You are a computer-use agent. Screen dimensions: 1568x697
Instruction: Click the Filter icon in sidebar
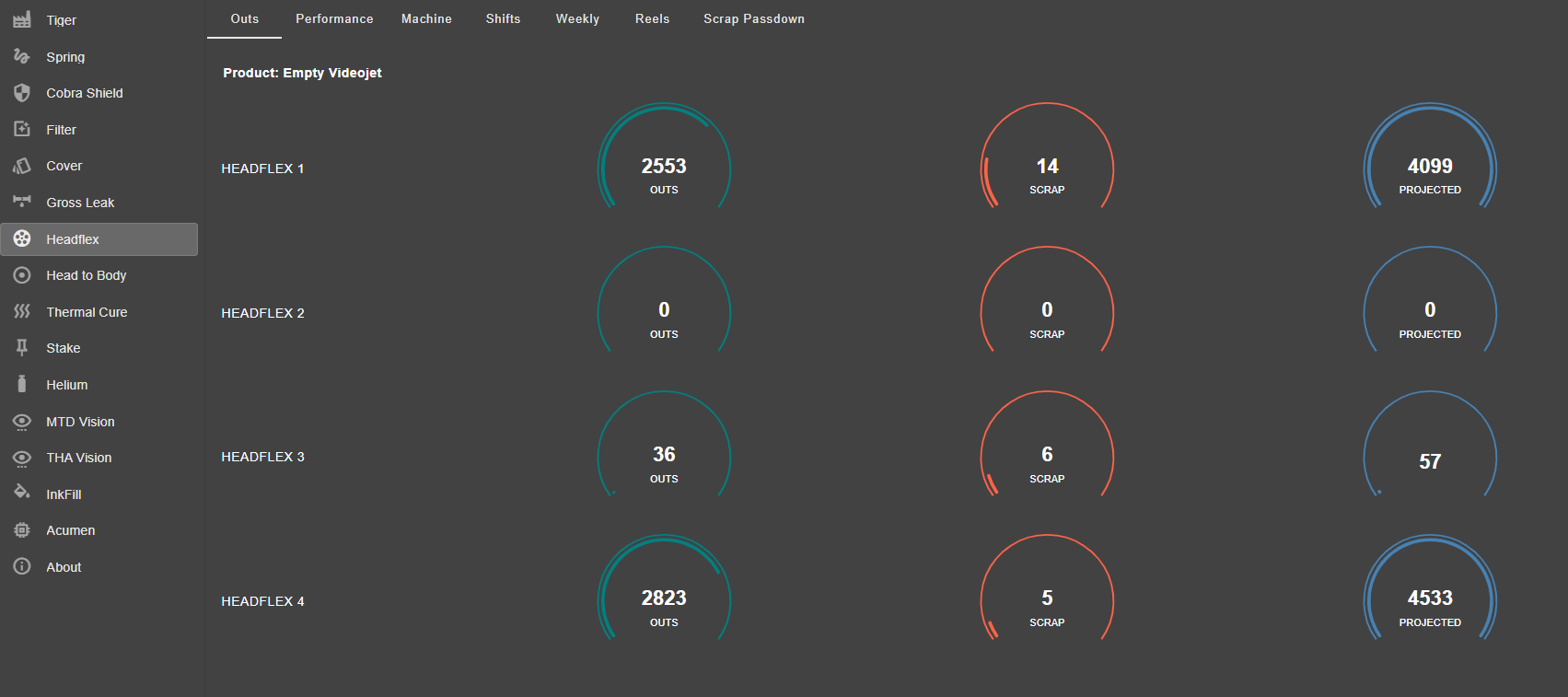click(22, 129)
